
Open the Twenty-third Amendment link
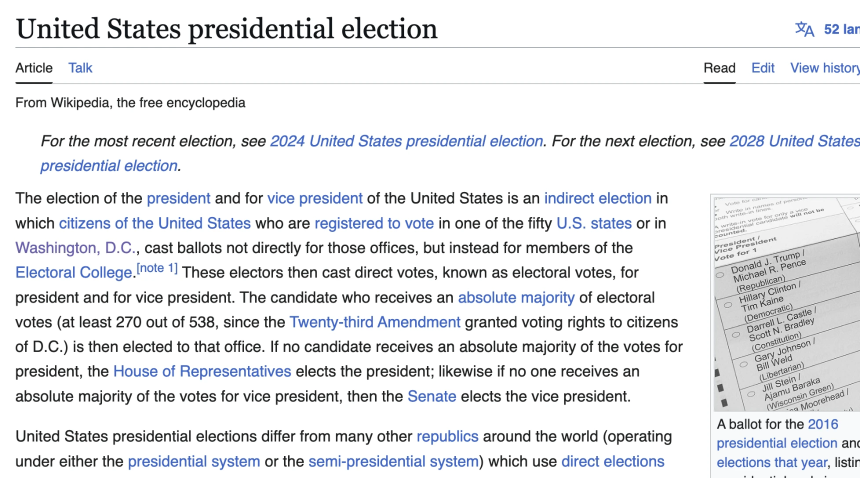[x=375, y=322]
